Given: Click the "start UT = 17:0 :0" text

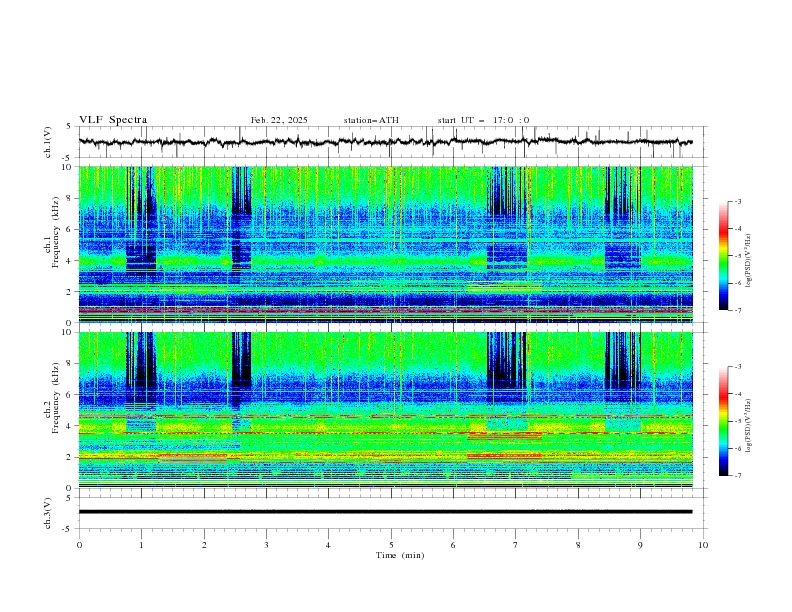Looking at the screenshot, I should click(483, 120).
